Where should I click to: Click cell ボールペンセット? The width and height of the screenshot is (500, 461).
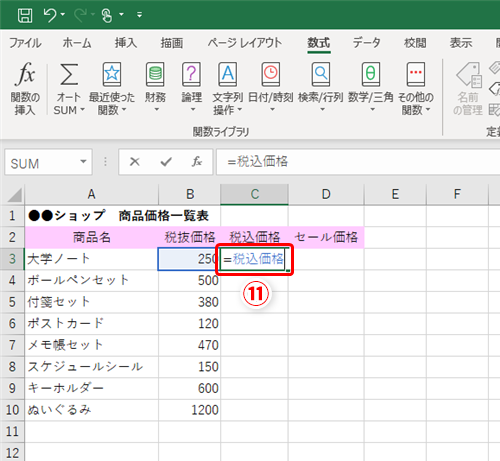(x=92, y=281)
